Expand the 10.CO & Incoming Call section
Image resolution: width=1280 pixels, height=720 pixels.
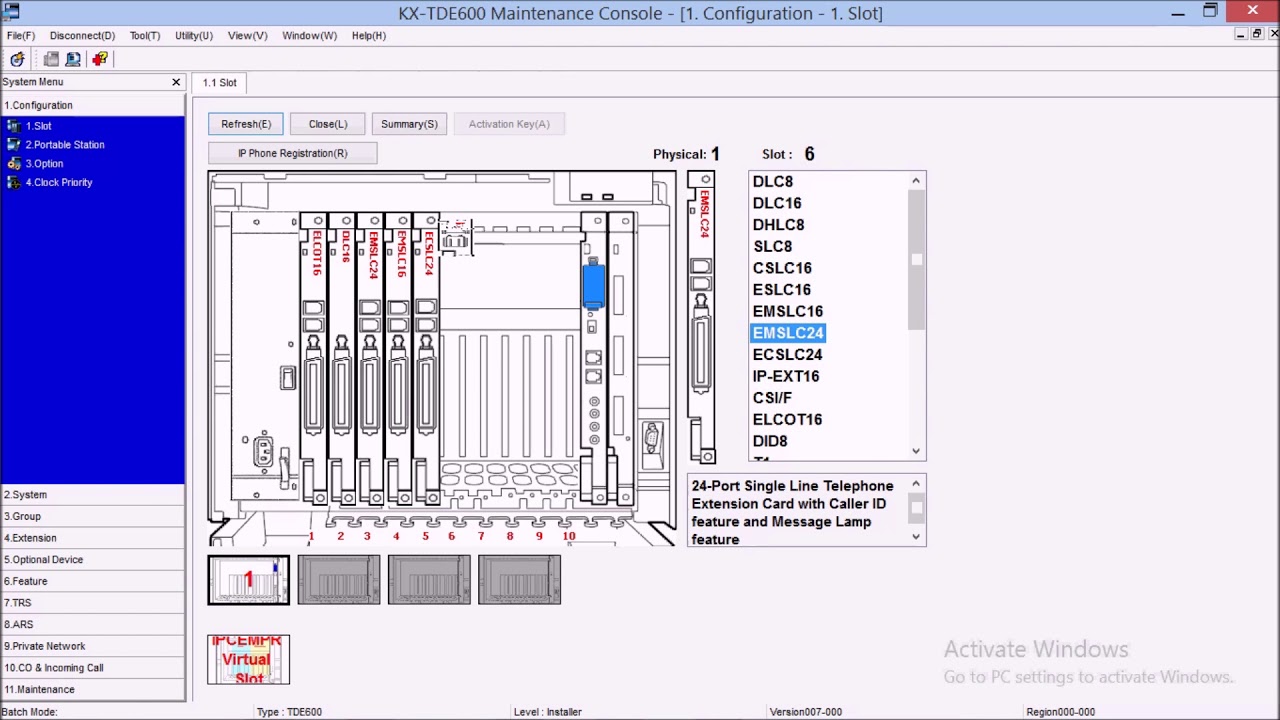click(x=92, y=668)
